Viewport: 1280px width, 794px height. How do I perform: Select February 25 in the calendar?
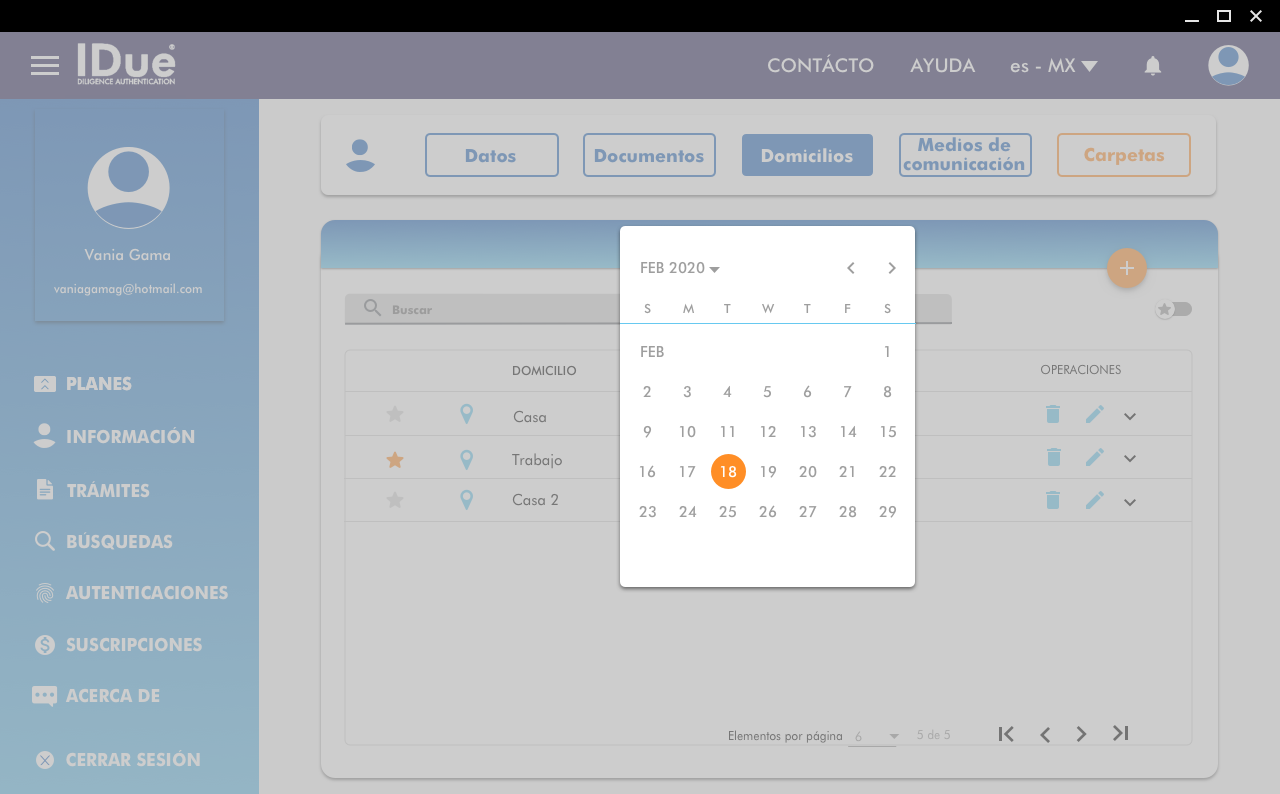click(728, 512)
